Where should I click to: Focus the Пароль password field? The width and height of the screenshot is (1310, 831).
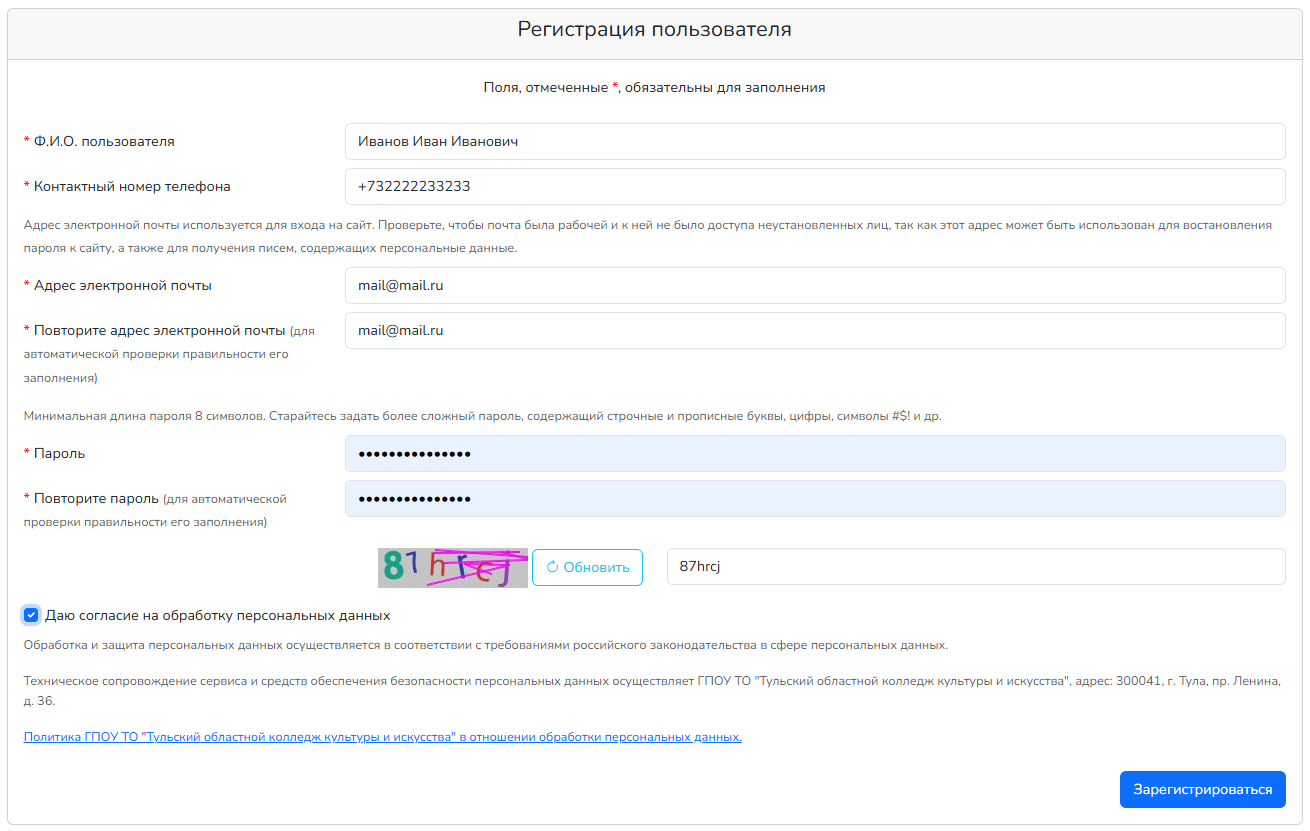(x=814, y=453)
